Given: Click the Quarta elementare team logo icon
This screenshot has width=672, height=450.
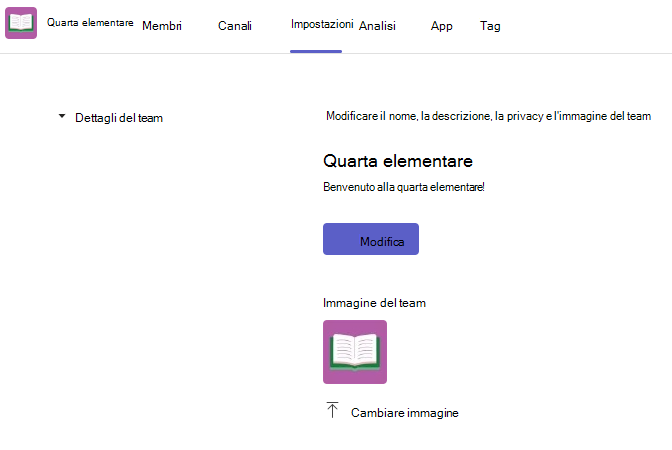Looking at the screenshot, I should 21,23.
